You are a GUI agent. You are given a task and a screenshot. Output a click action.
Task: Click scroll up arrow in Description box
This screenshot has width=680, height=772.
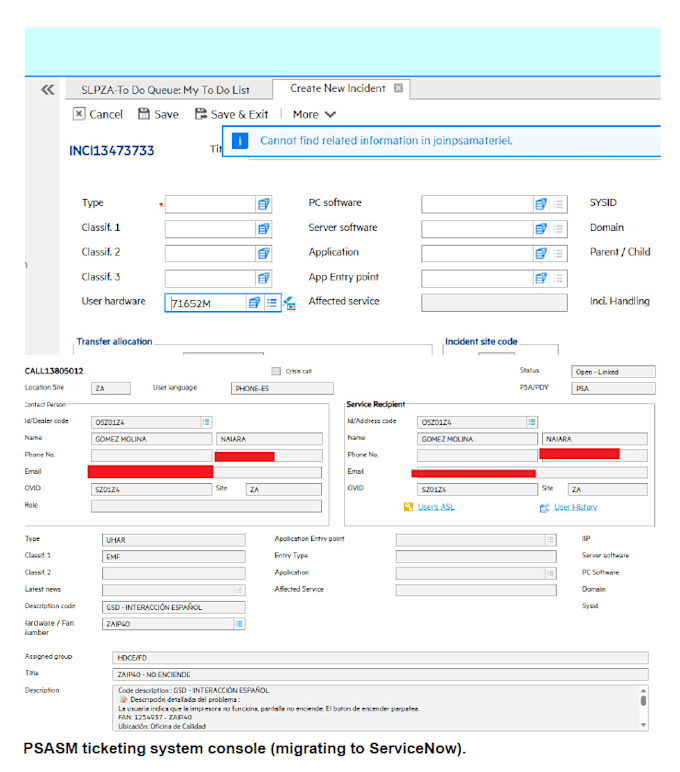[643, 690]
